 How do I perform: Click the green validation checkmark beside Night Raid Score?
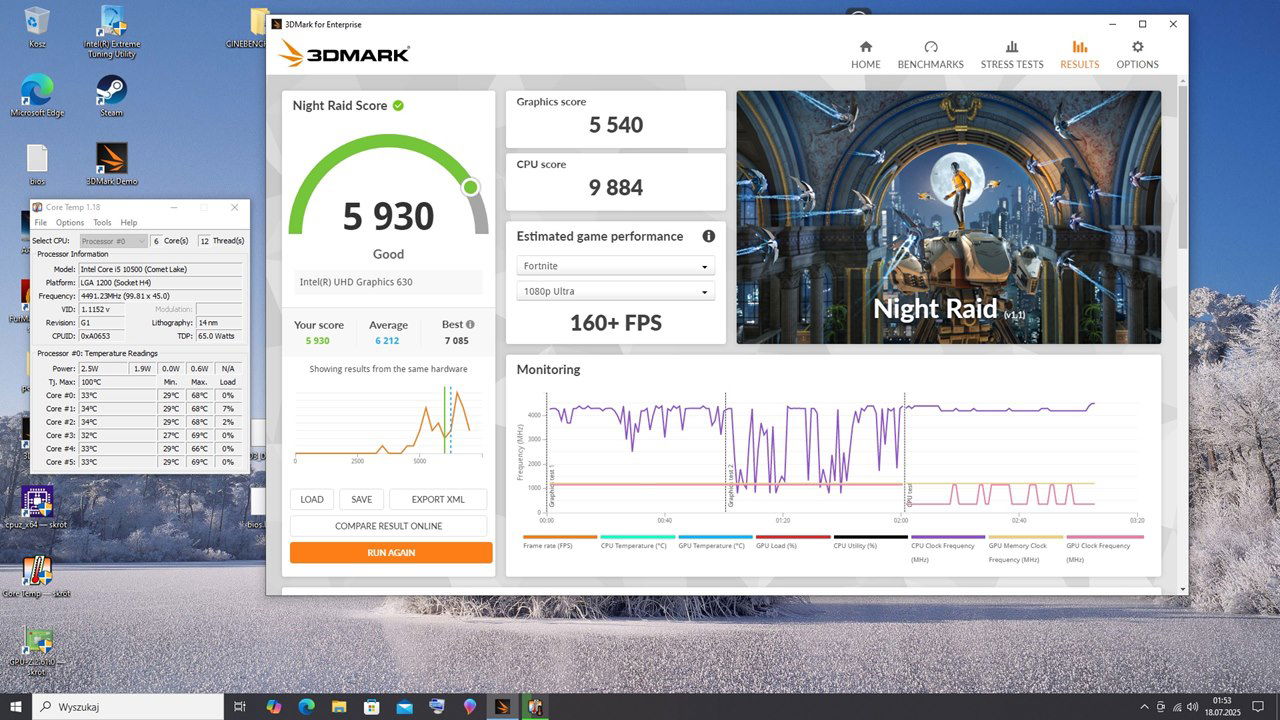[398, 105]
